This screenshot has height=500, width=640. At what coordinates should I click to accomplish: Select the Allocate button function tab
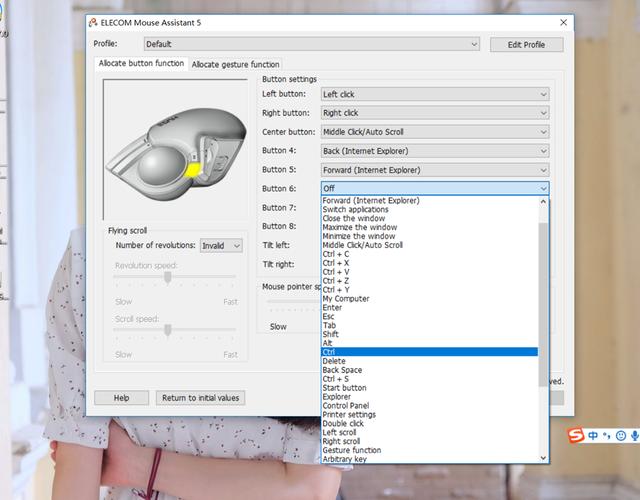141,63
